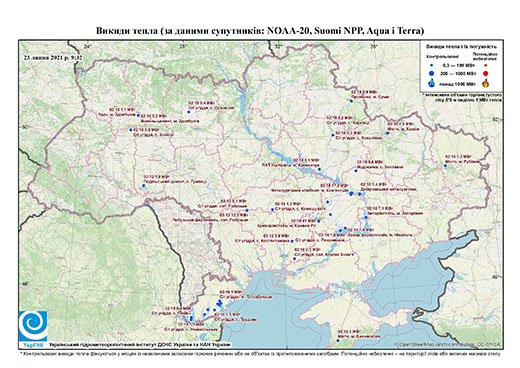Click the left-side '50°' latitude label

(26, 127)
